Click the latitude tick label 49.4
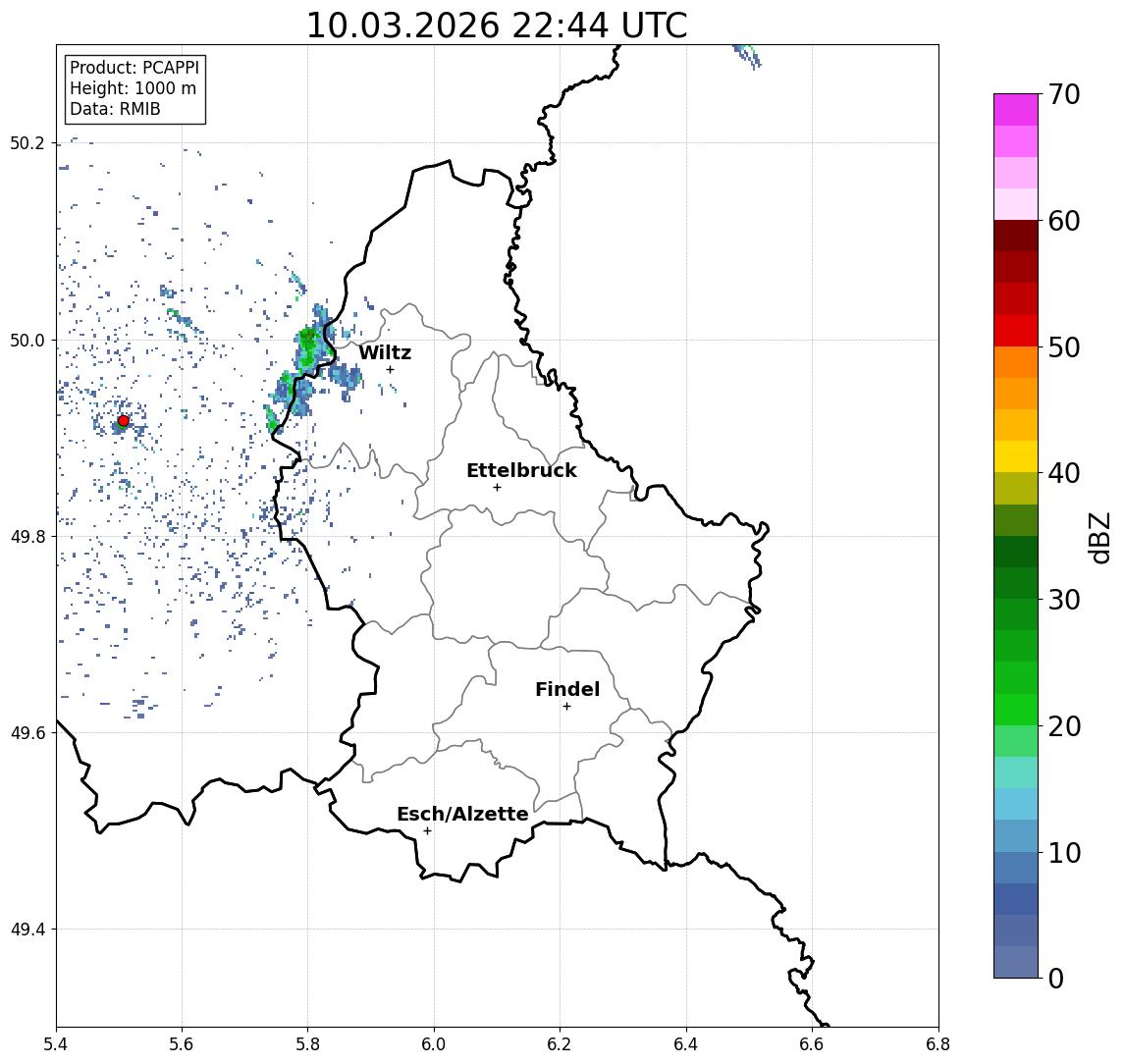 tap(26, 930)
